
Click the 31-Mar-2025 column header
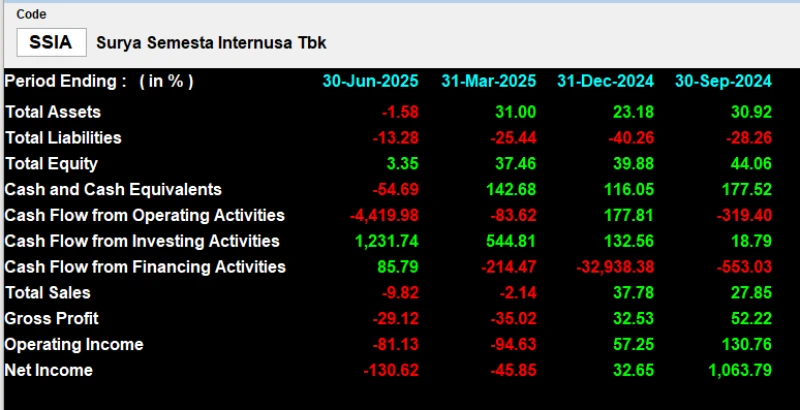(489, 81)
